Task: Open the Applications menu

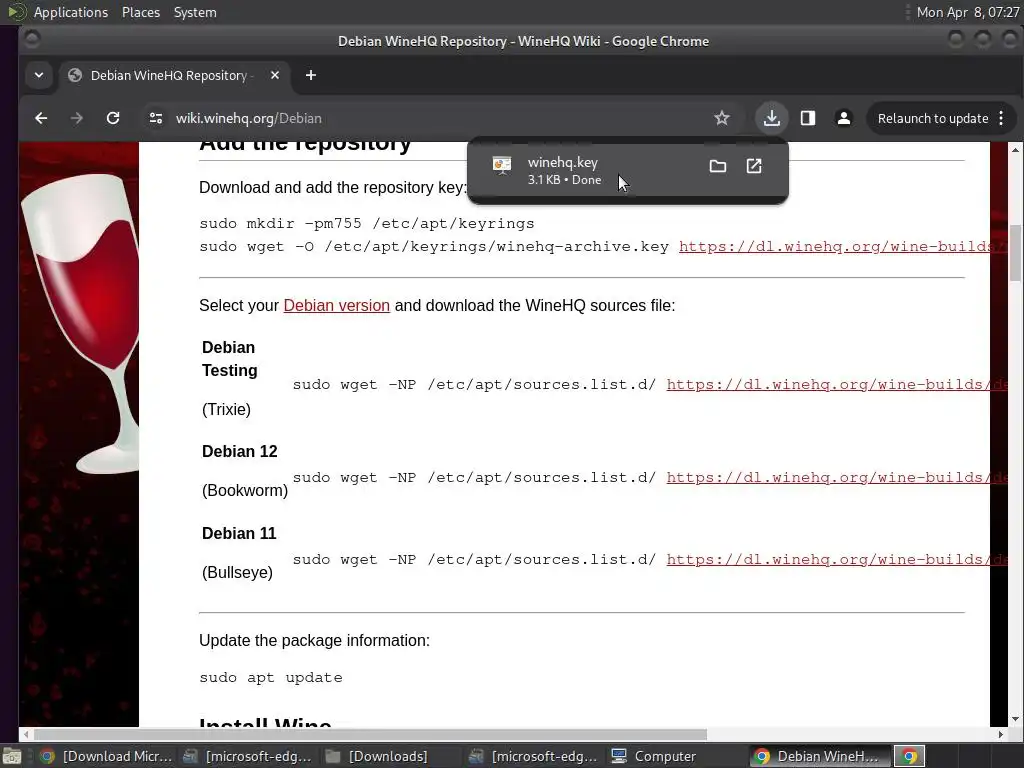Action: click(x=71, y=12)
